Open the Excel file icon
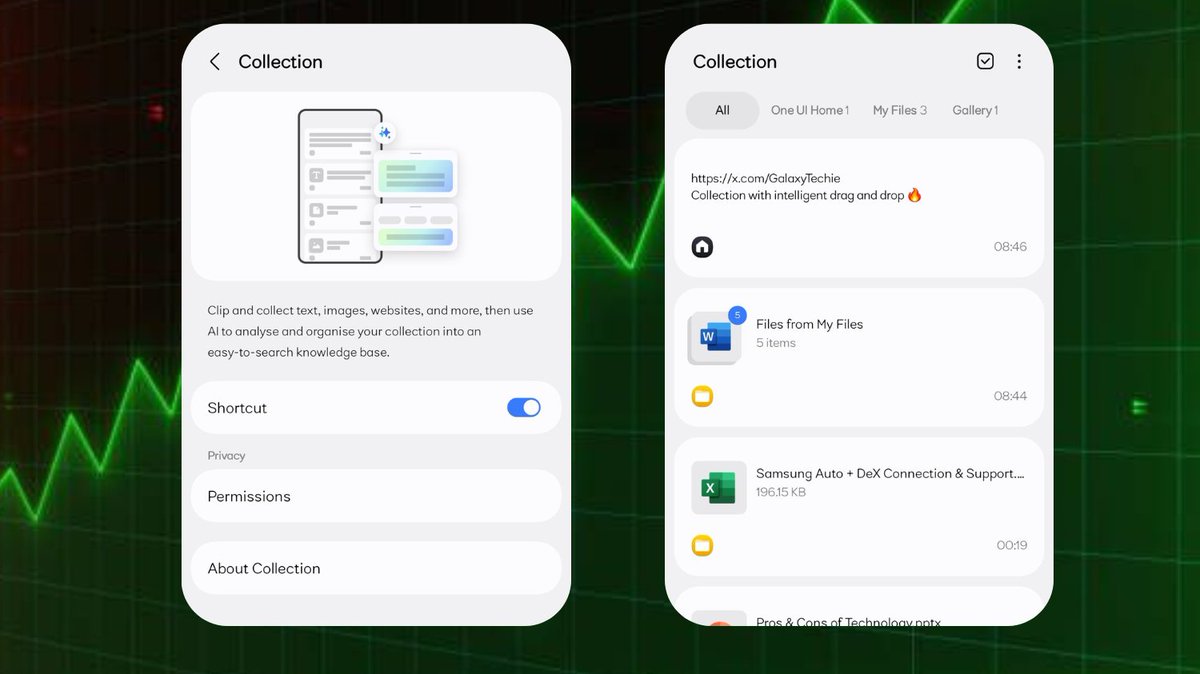The width and height of the screenshot is (1200, 674). 719,488
